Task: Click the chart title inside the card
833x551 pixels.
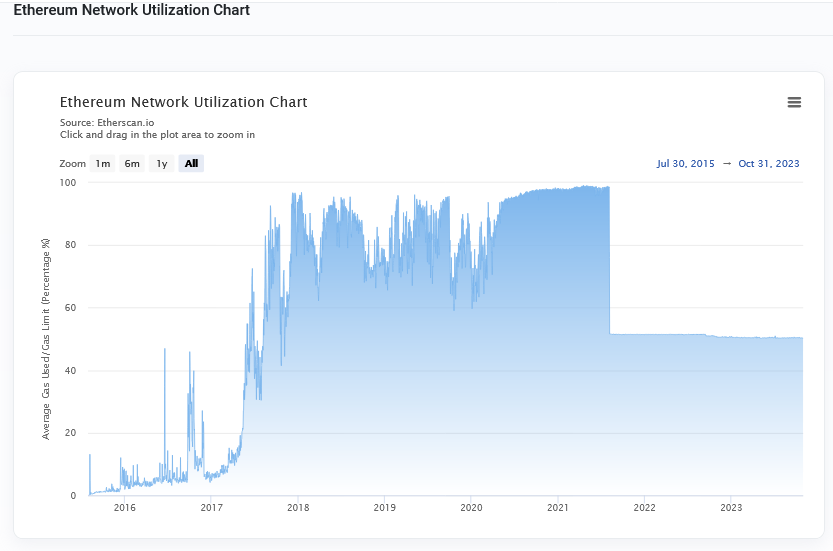Action: click(184, 102)
